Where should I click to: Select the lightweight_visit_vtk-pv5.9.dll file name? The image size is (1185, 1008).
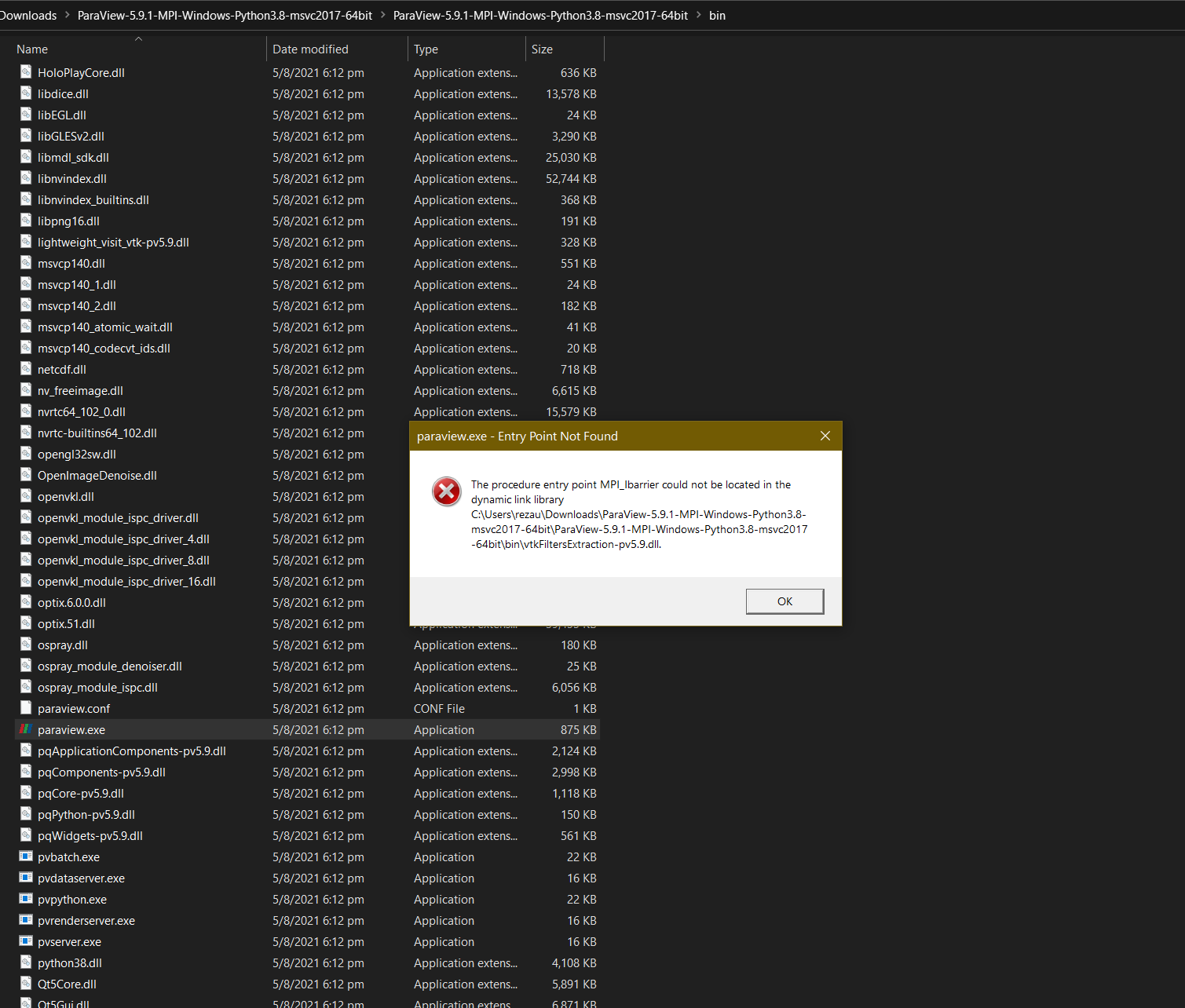[x=113, y=242]
